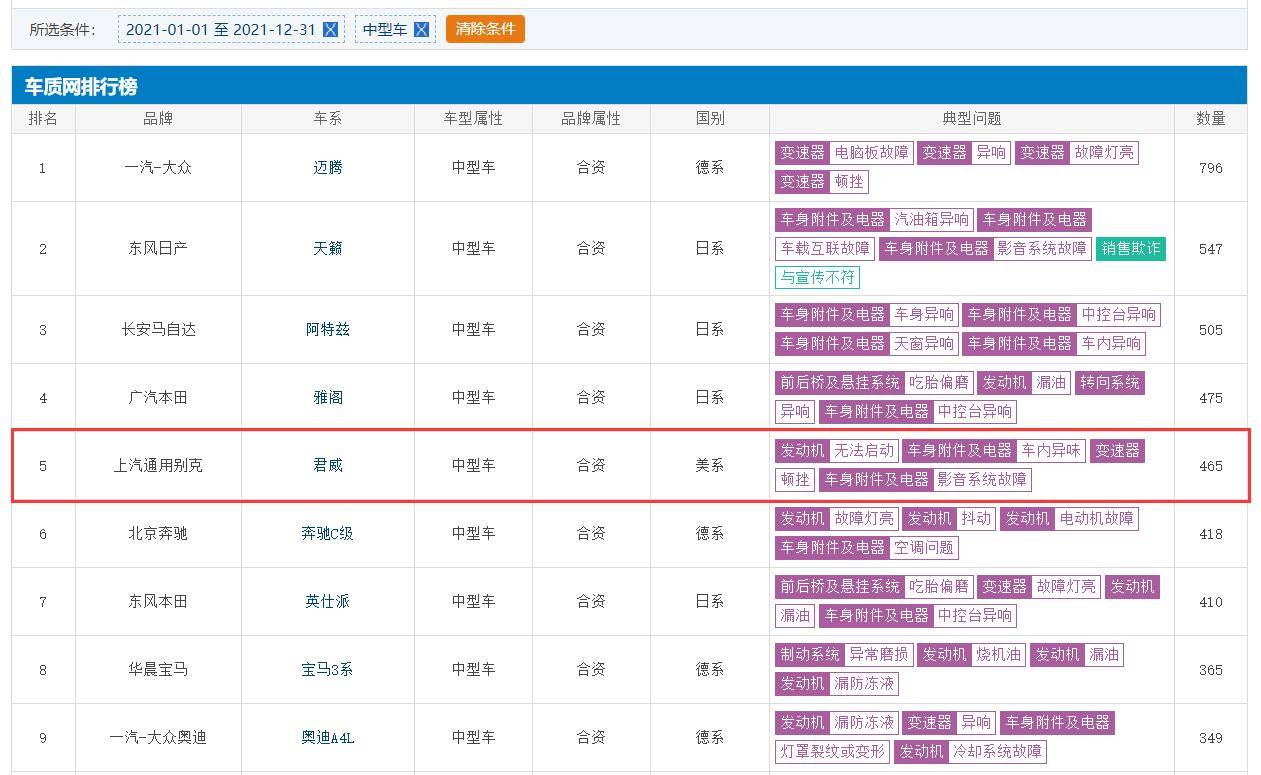The height and width of the screenshot is (775, 1261).
Task: Open the 奥迪A4L car series link
Action: coord(327,738)
